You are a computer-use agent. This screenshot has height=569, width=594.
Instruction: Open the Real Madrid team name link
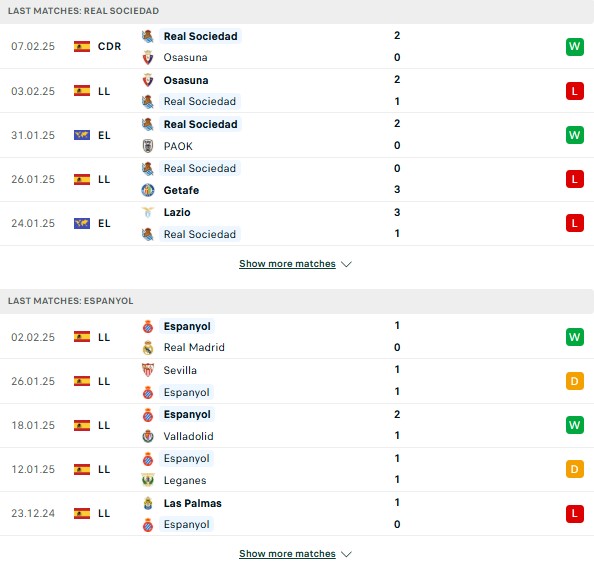point(194,347)
